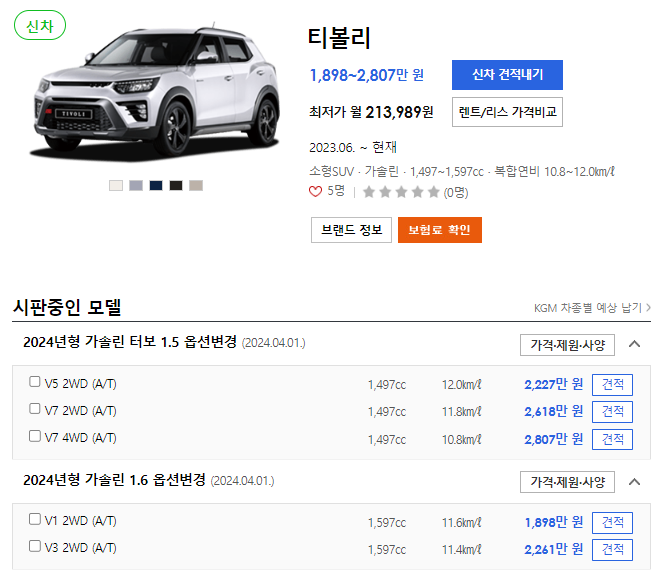Click the 2024년형 가솔린 1.6 옵션변경 heading
Screen dimensions: 663x587
(114, 480)
